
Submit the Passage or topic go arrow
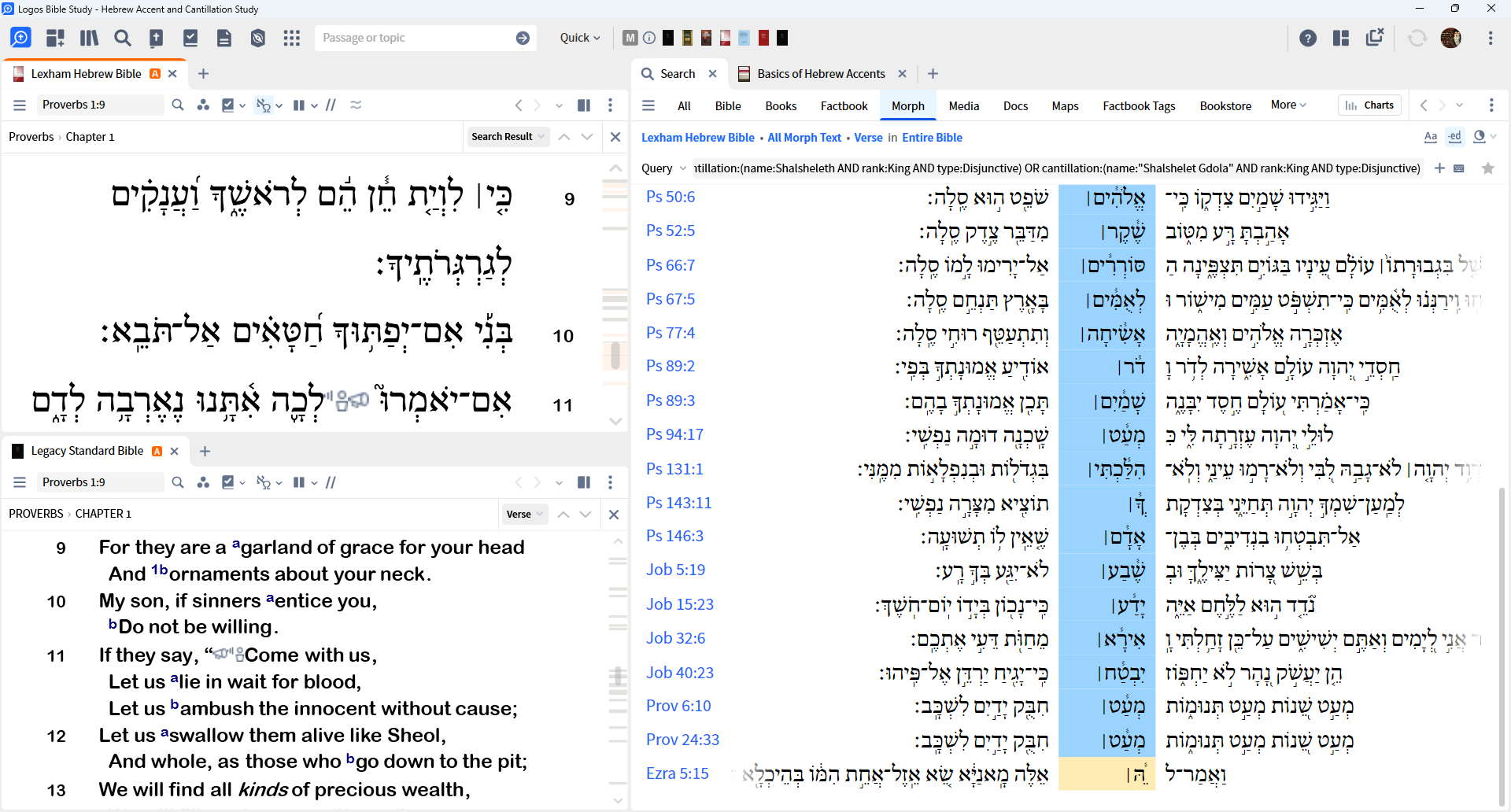coord(523,38)
